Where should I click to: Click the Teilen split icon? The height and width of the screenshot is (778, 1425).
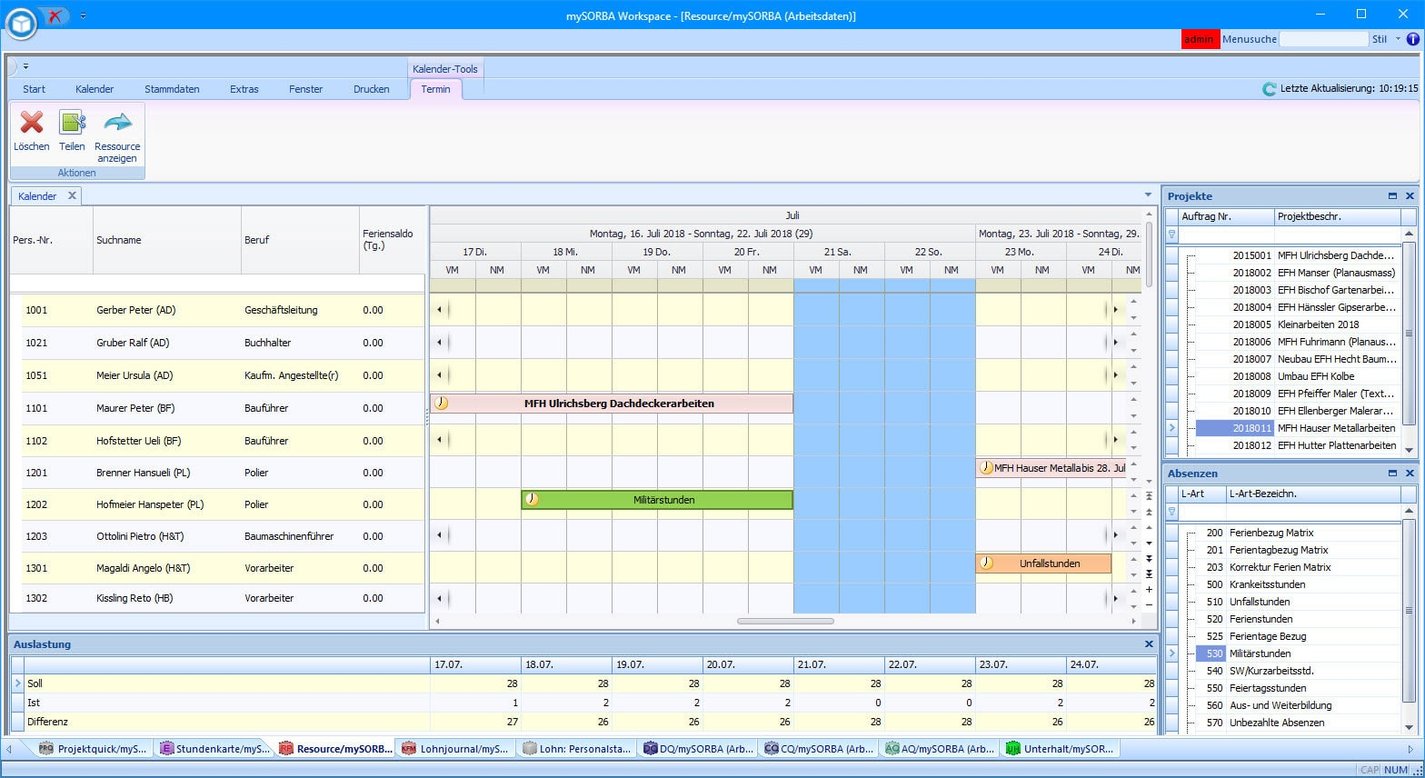(72, 123)
